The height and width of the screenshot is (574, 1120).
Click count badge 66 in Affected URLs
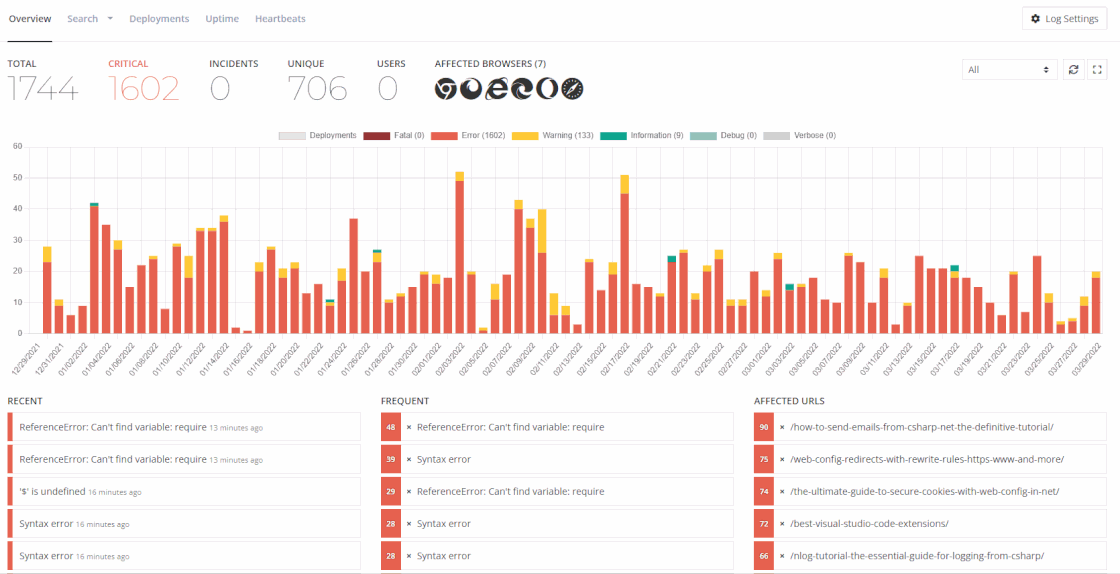764,555
